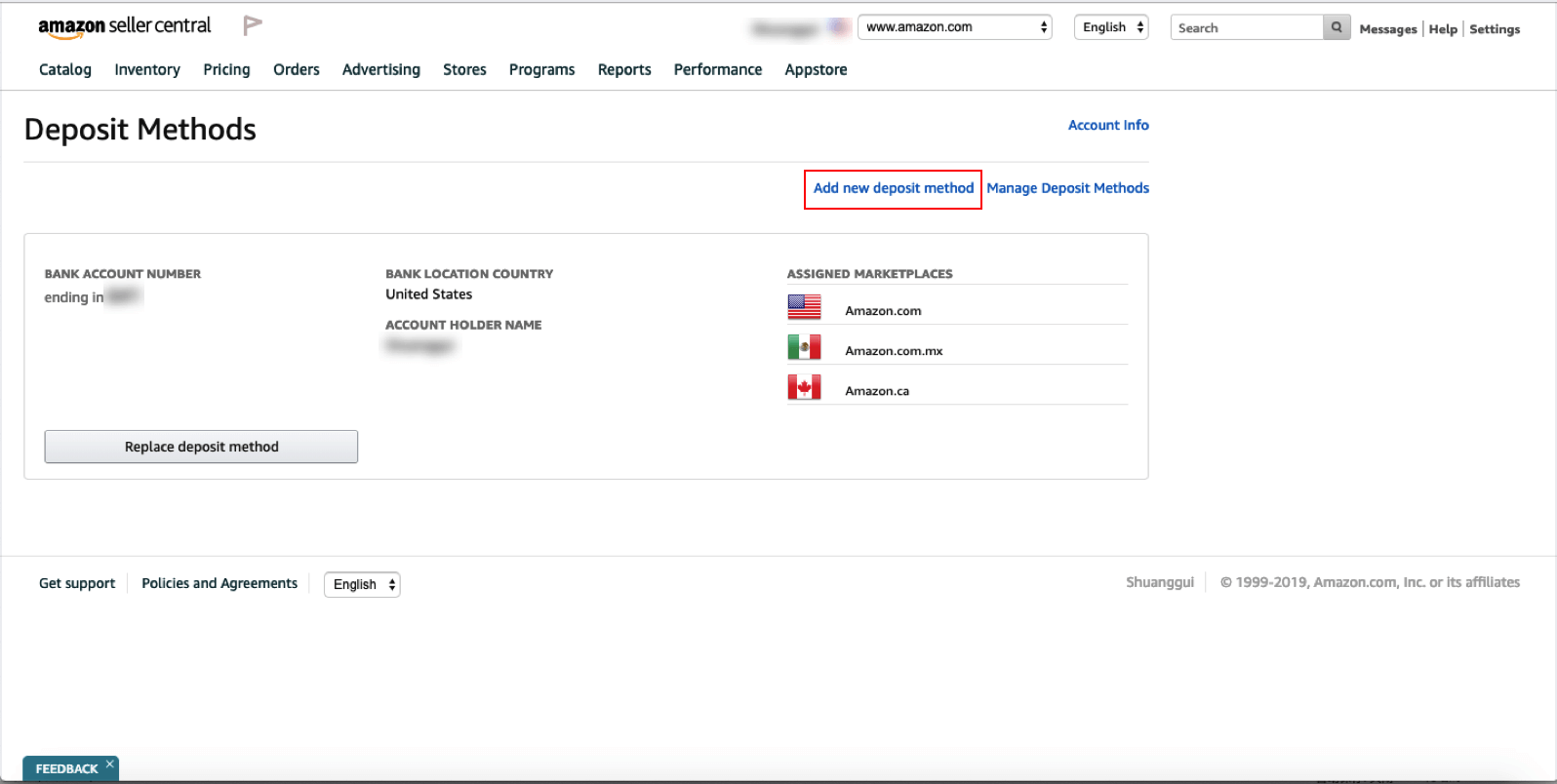This screenshot has height=784, width=1557.
Task: Open the Performance menu
Action: pyautogui.click(x=718, y=69)
